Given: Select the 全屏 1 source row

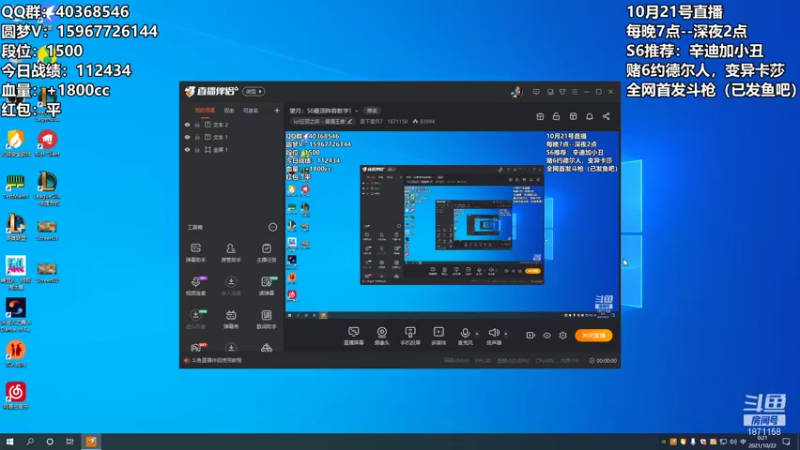Looking at the screenshot, I should (232, 149).
